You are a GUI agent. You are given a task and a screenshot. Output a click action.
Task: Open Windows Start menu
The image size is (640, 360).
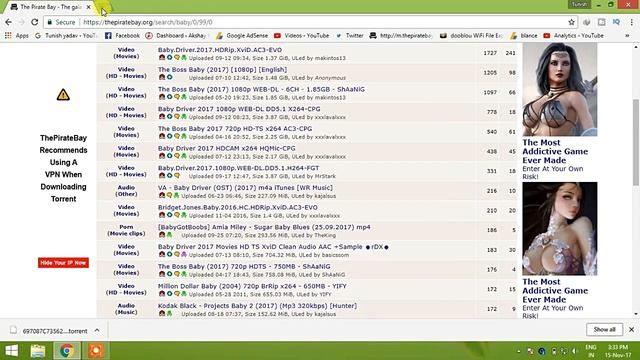coord(11,351)
